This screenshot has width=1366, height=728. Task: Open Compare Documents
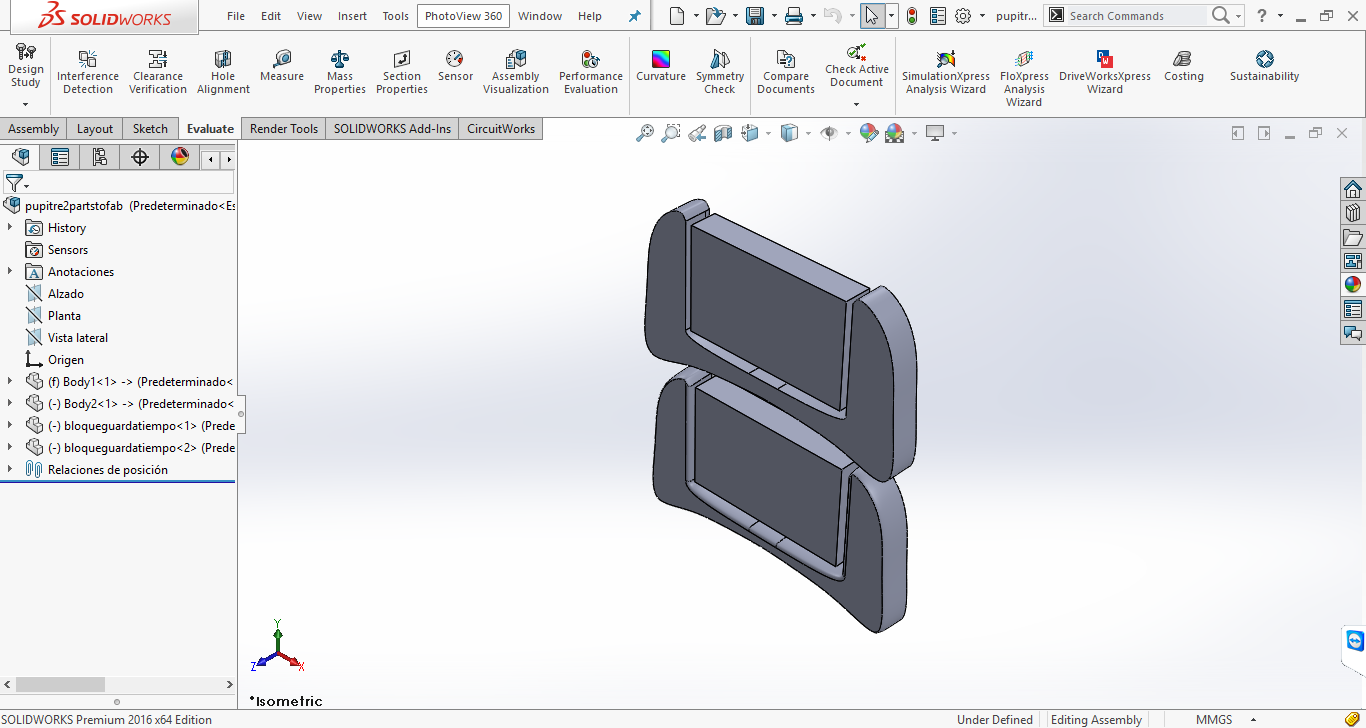(786, 72)
